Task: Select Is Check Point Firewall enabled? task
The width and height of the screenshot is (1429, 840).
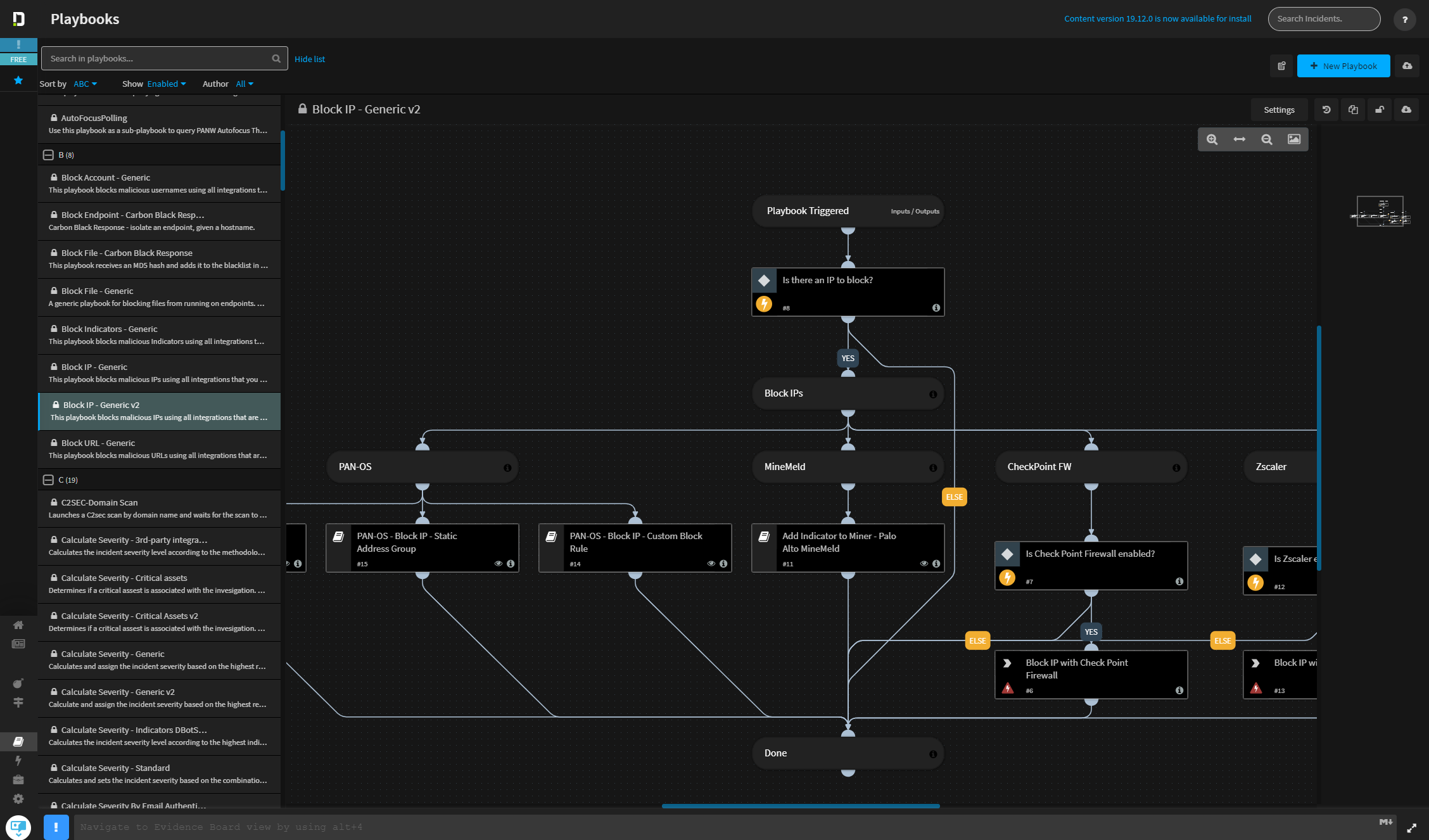Action: click(x=1091, y=566)
